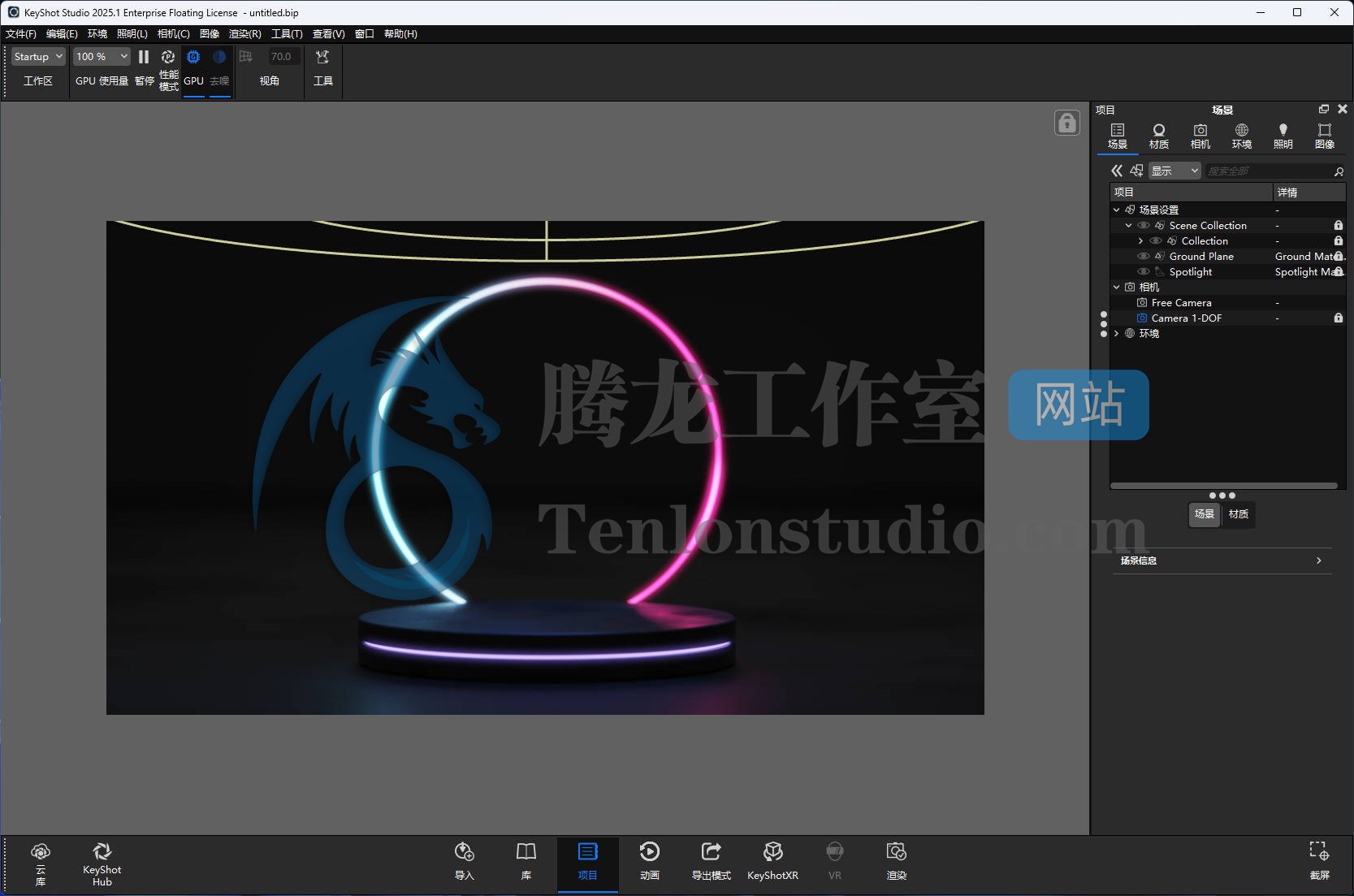The image size is (1354, 896).
Task: Open the 相机(C) menu
Action: coord(174,34)
